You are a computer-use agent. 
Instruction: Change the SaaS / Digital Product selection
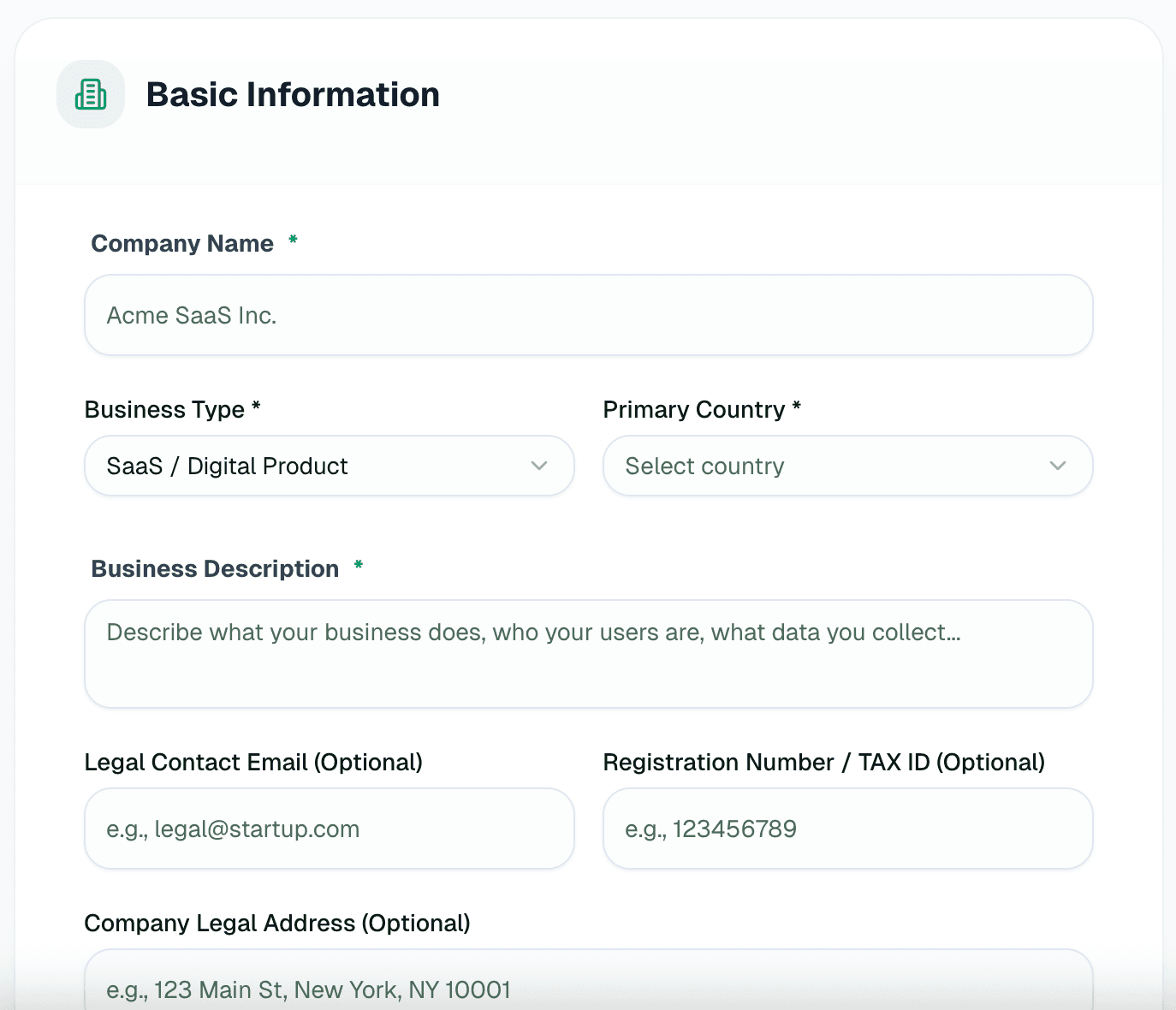click(330, 466)
